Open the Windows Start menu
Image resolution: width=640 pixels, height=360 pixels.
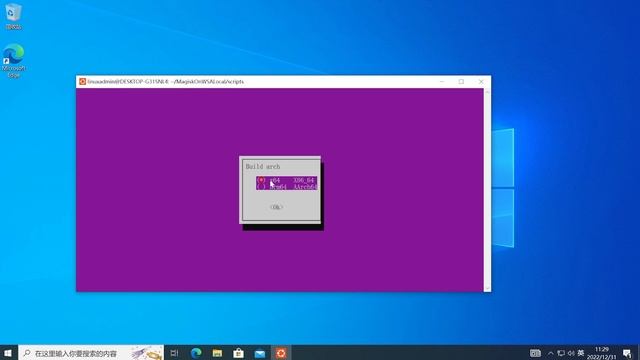click(x=8, y=353)
